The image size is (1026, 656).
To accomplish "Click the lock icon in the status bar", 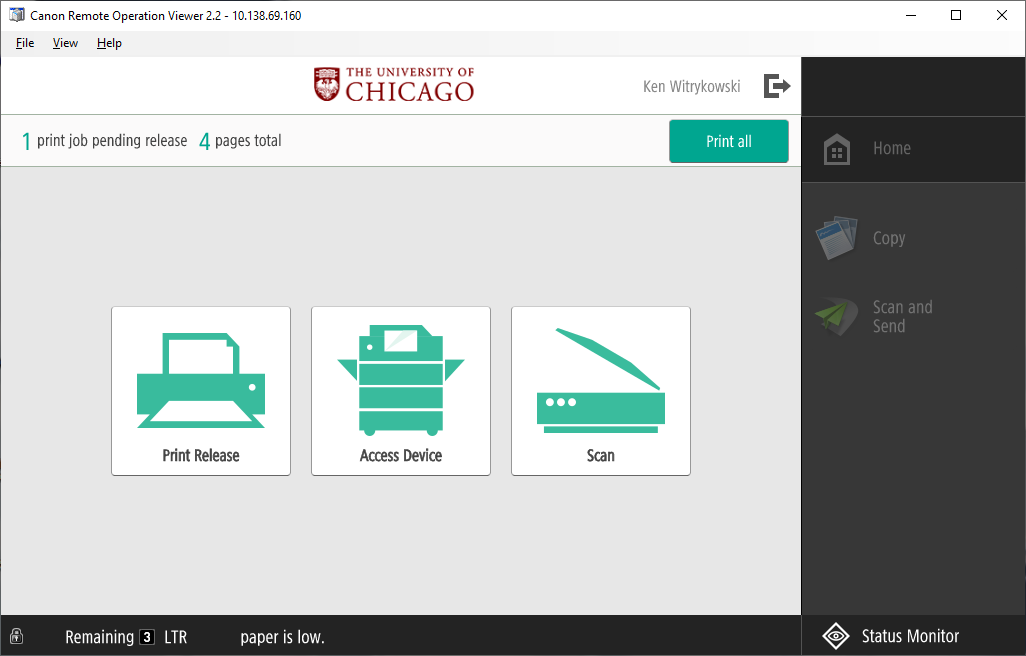I will 16,636.
